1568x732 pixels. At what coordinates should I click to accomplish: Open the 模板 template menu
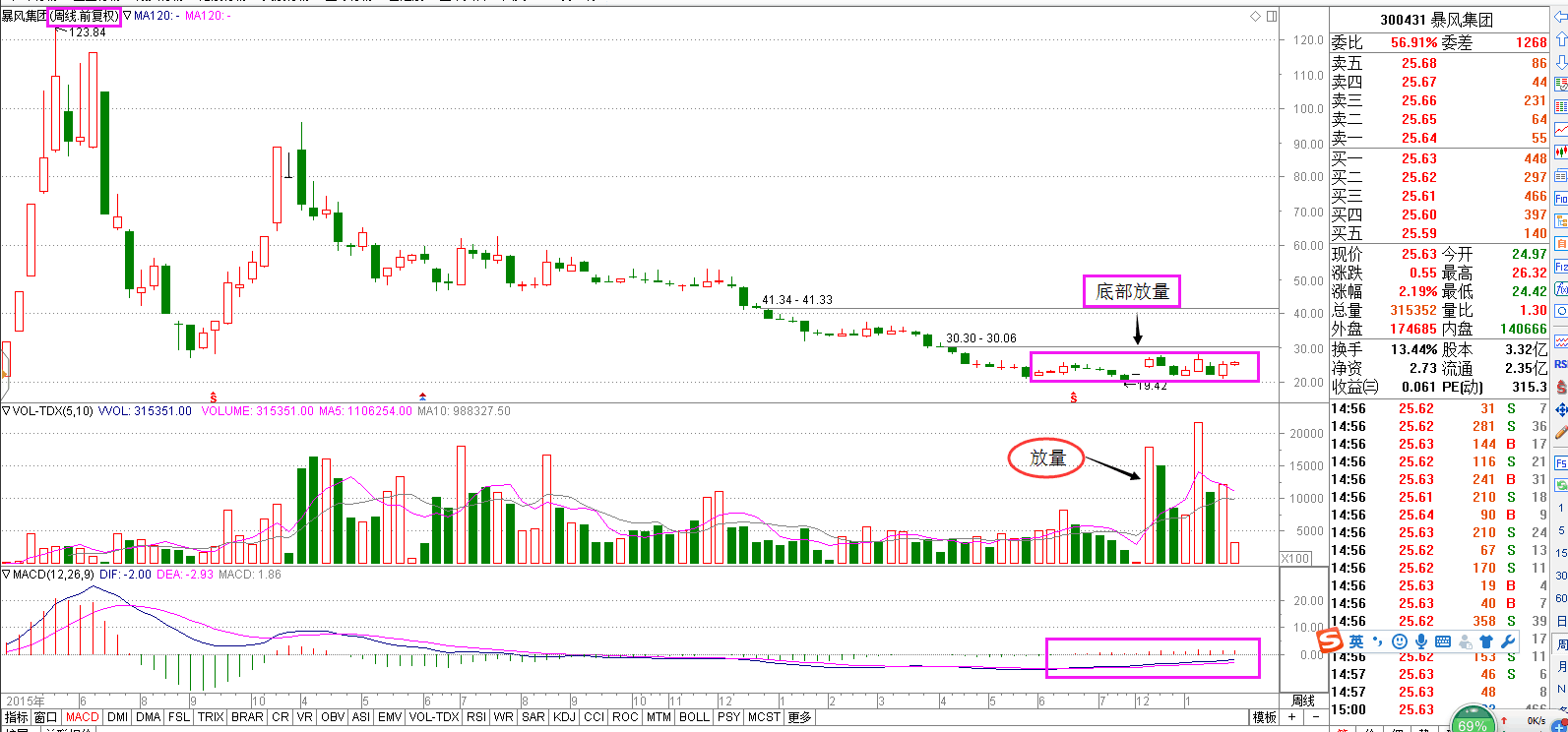(1265, 717)
